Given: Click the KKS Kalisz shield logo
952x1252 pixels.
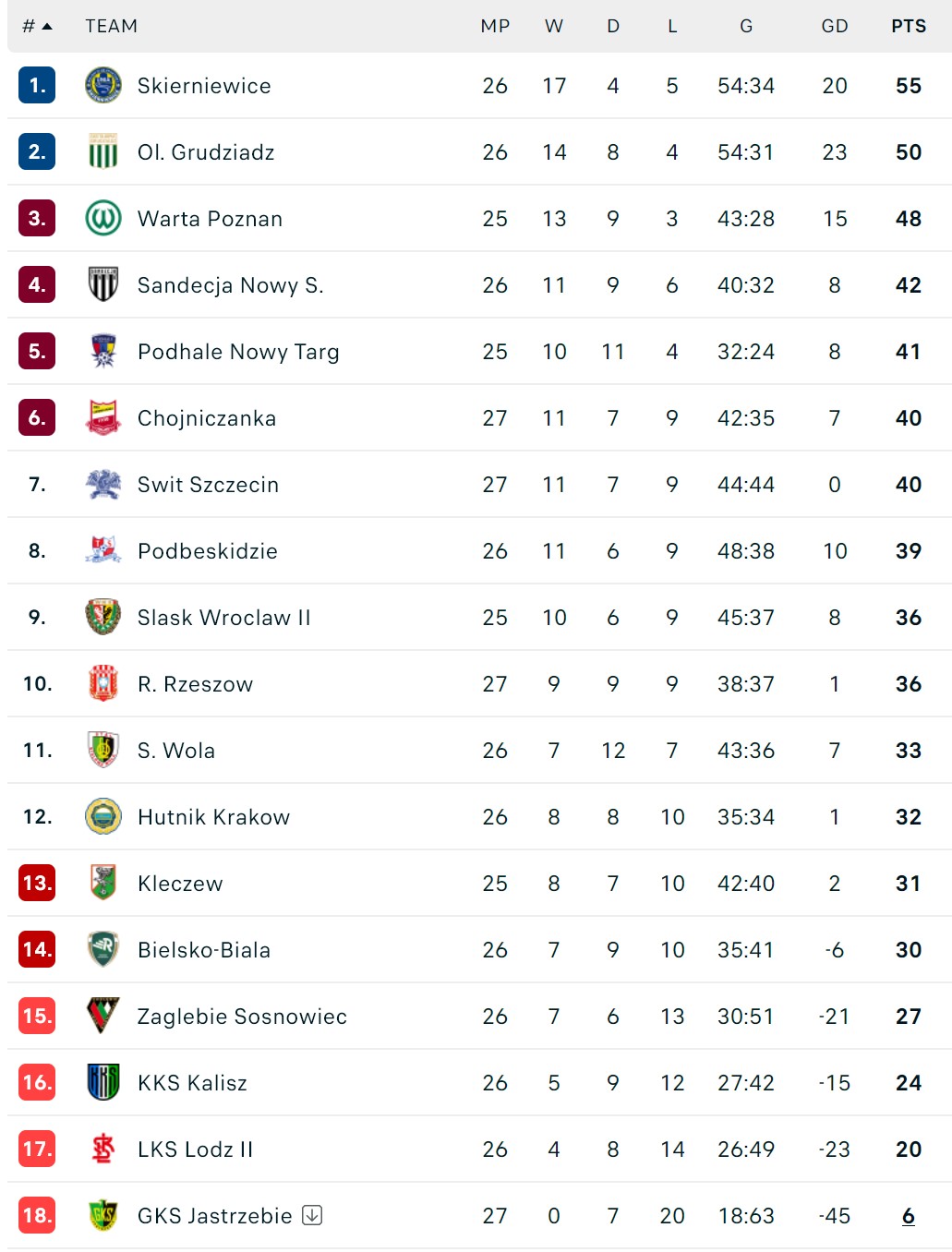Looking at the screenshot, I should click(103, 1083).
